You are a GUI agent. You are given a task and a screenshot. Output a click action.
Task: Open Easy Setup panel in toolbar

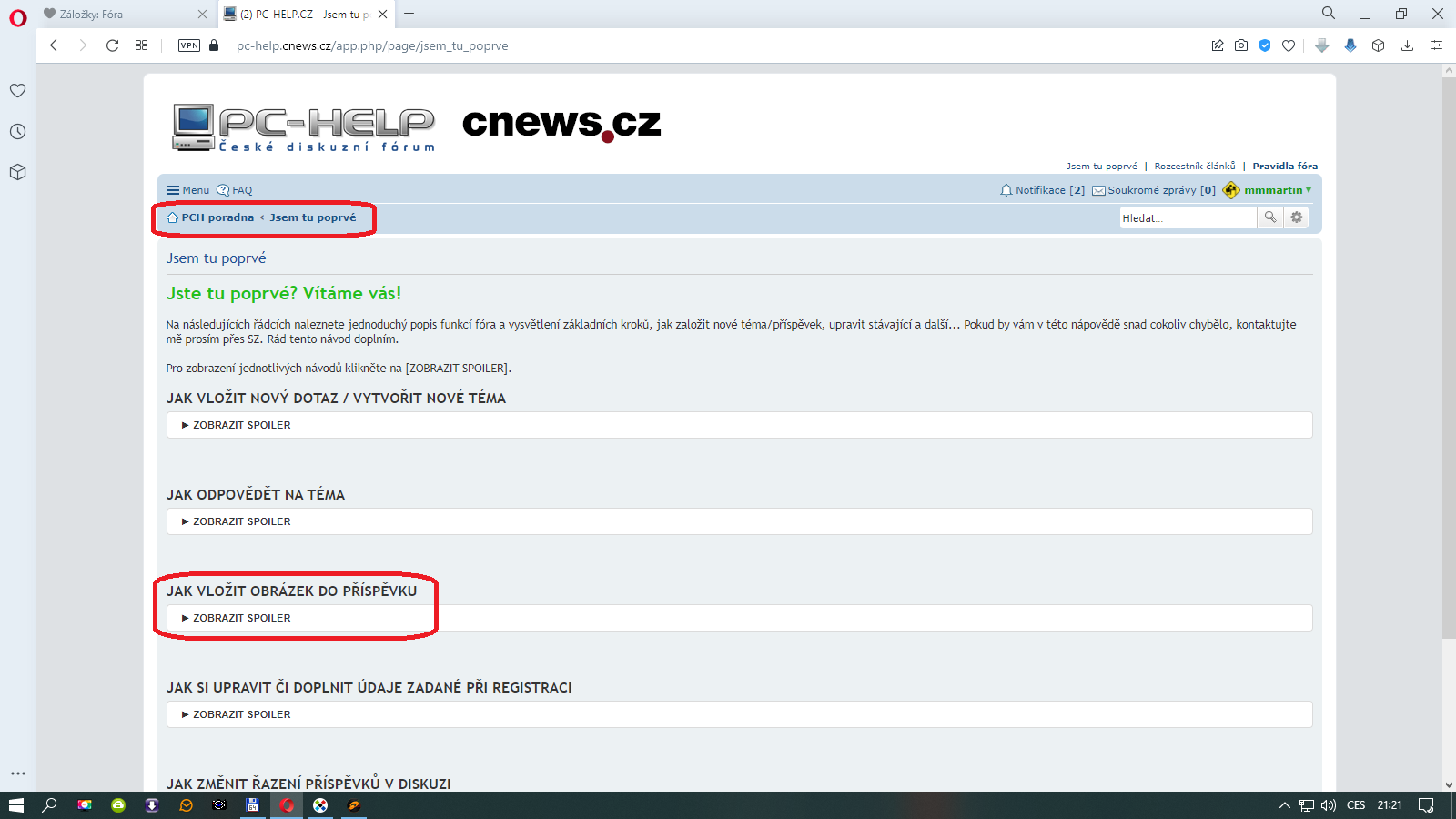[1437, 45]
